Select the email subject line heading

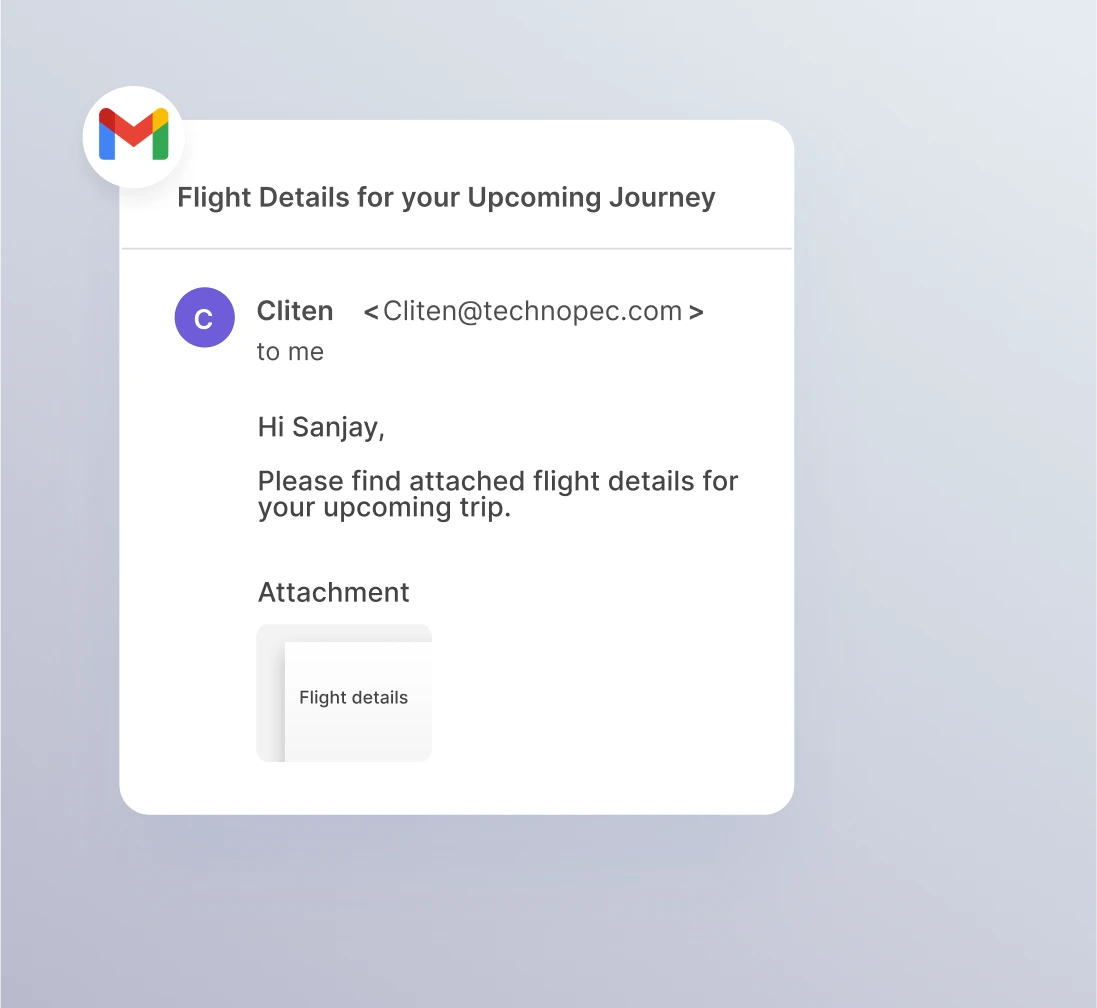coord(446,198)
